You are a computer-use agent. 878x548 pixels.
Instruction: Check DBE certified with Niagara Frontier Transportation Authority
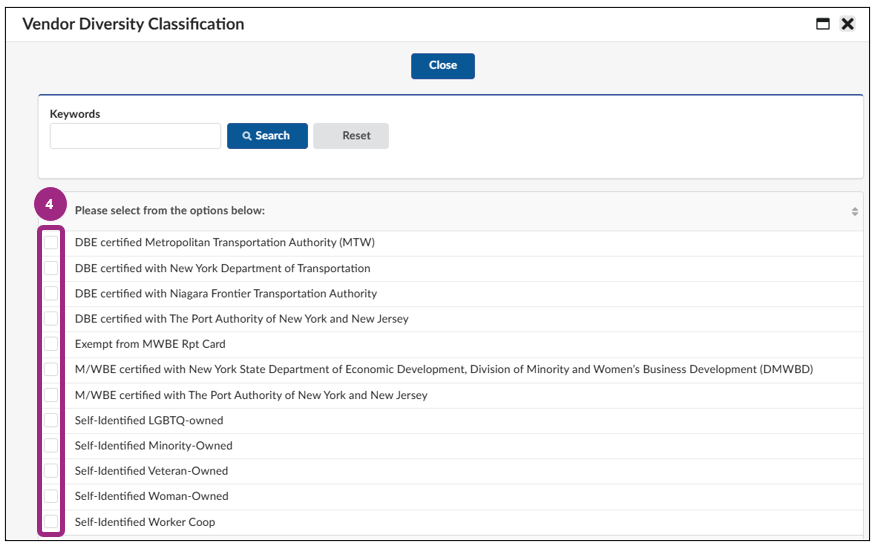click(51, 293)
